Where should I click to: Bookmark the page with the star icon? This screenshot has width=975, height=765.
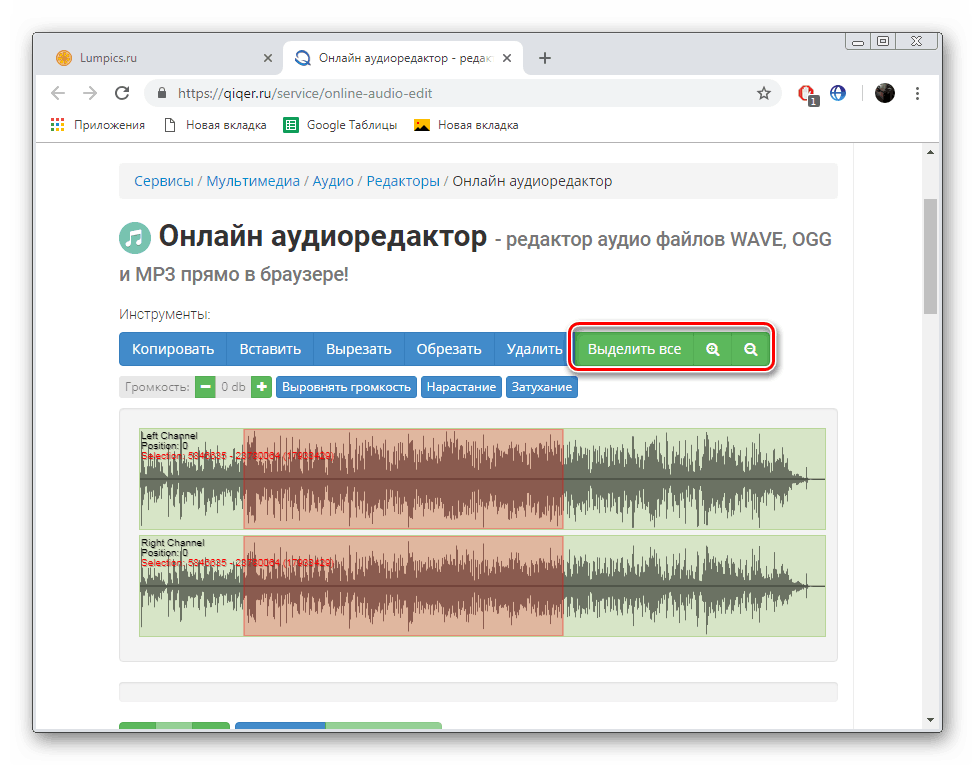tap(764, 93)
